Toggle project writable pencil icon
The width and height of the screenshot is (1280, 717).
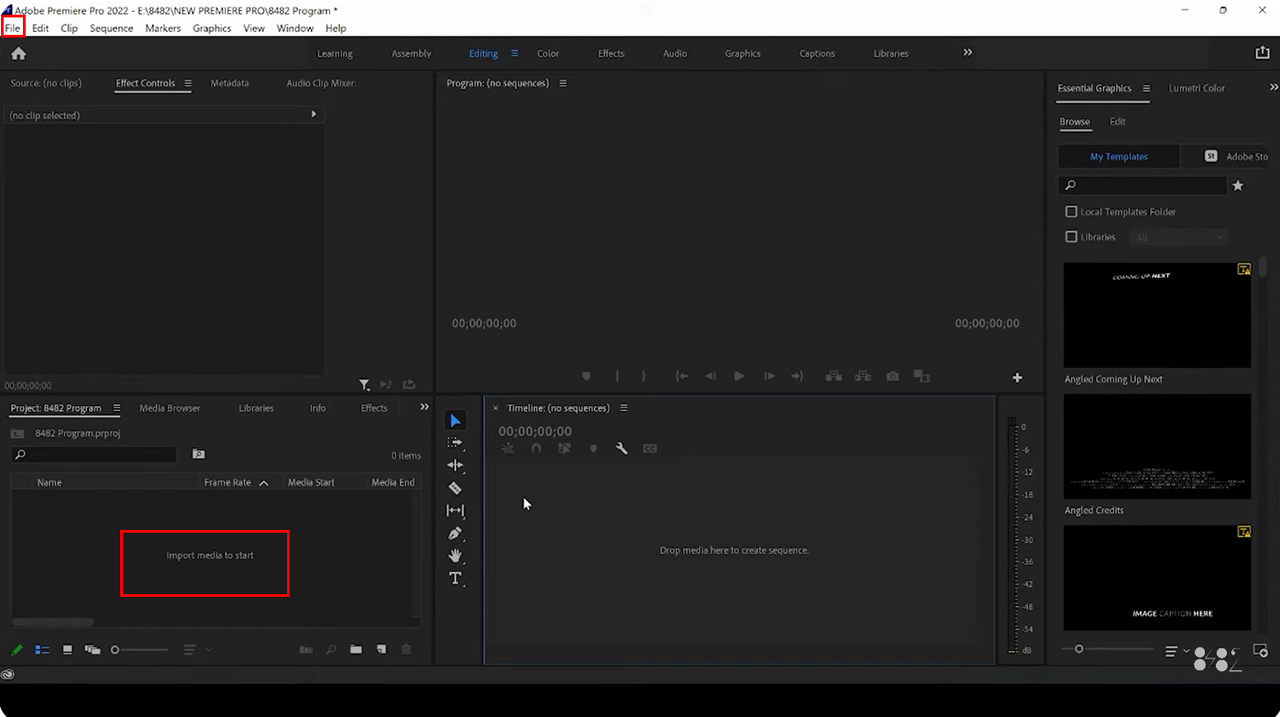[17, 649]
